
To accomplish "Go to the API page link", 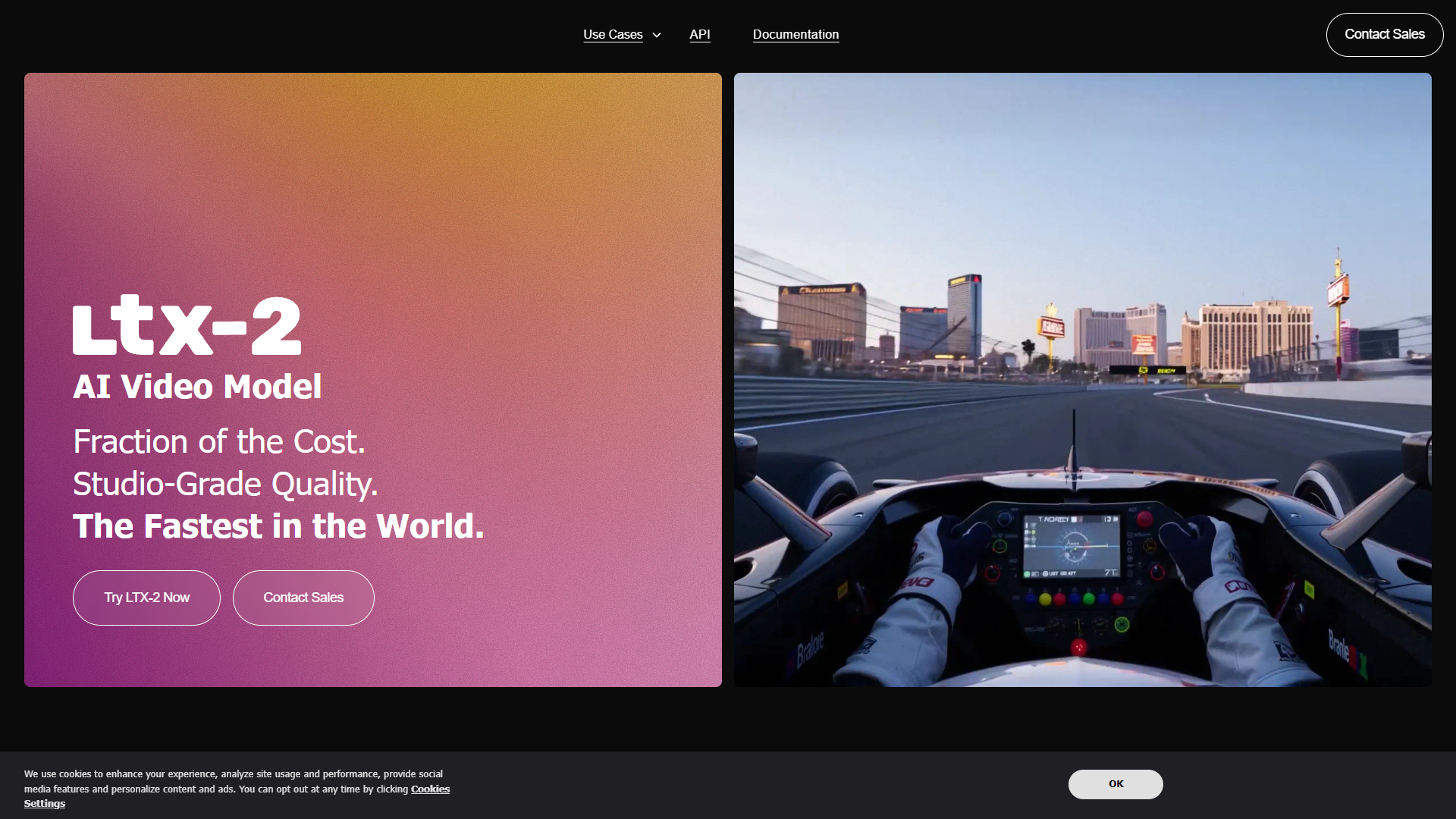I will tap(699, 35).
